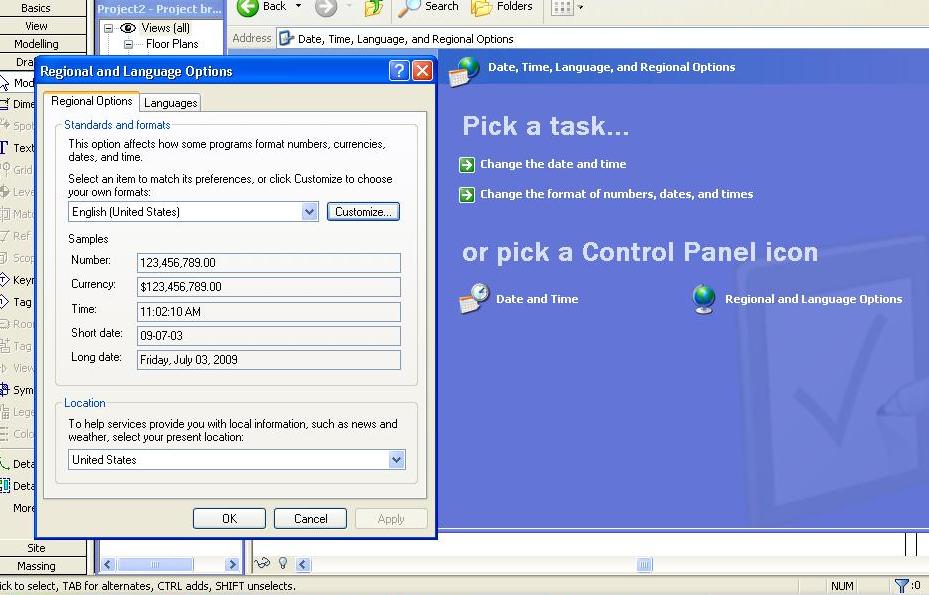The width and height of the screenshot is (929, 595).
Task: Select the Symbol tool in design bar
Action: click(17, 390)
